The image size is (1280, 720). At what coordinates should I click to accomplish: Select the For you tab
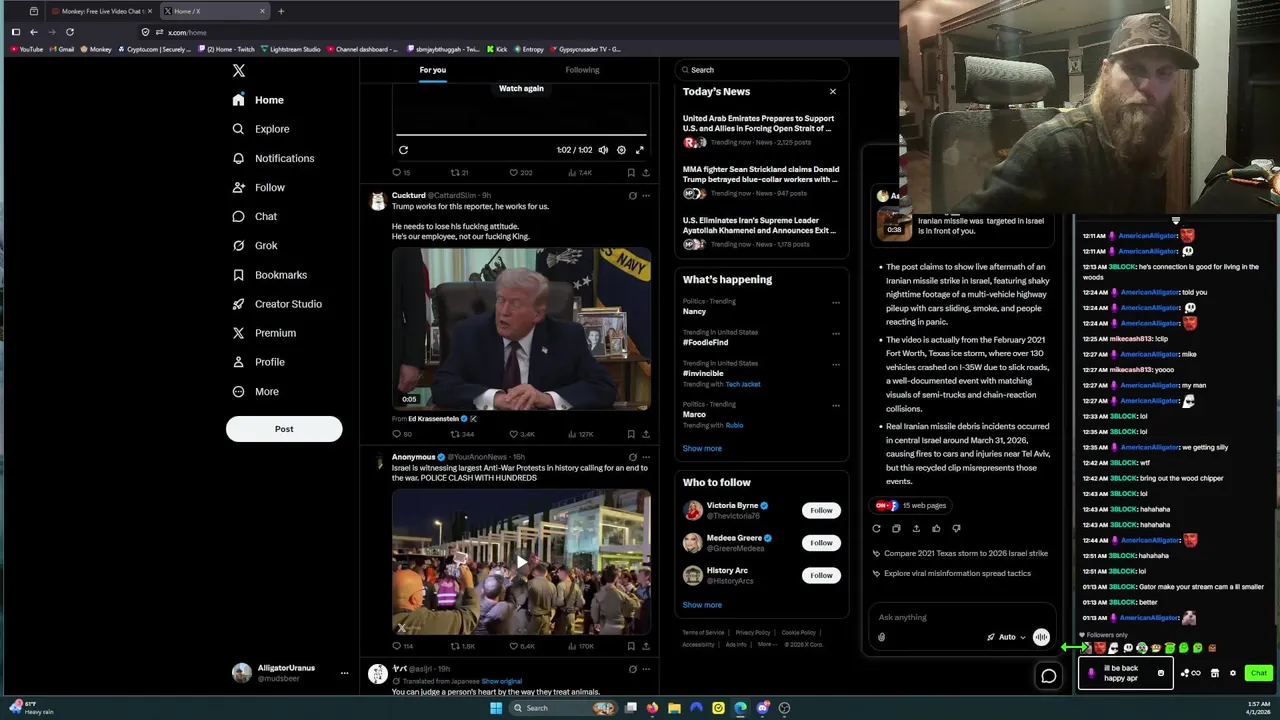[433, 70]
